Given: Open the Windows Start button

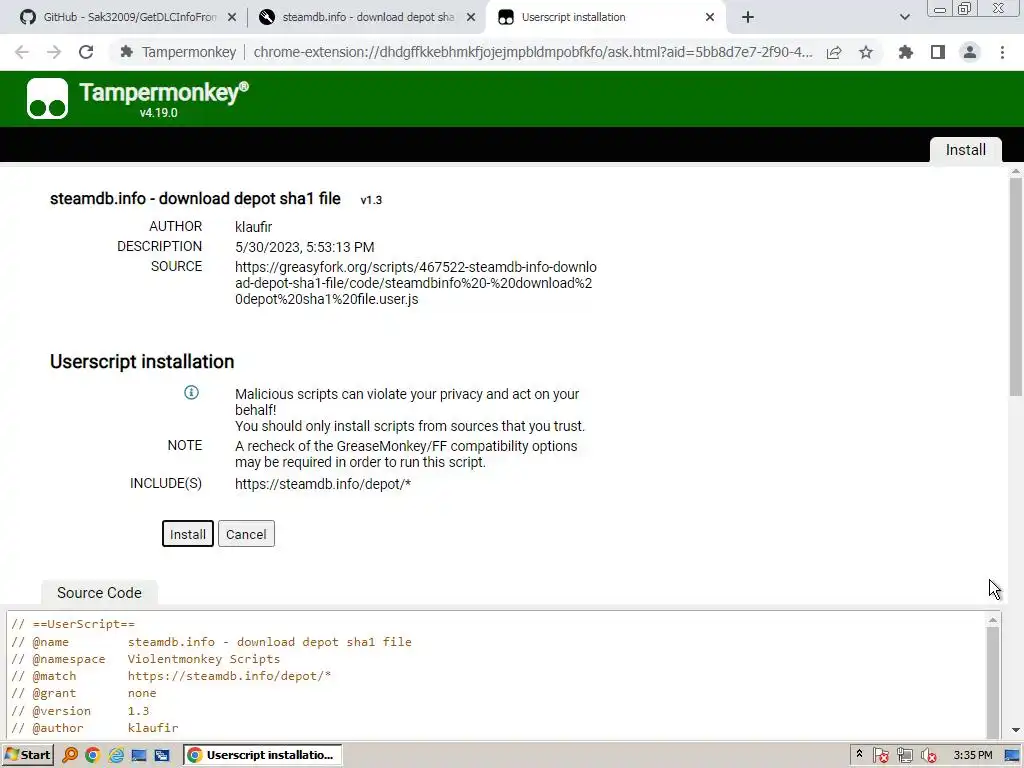Looking at the screenshot, I should [x=28, y=756].
